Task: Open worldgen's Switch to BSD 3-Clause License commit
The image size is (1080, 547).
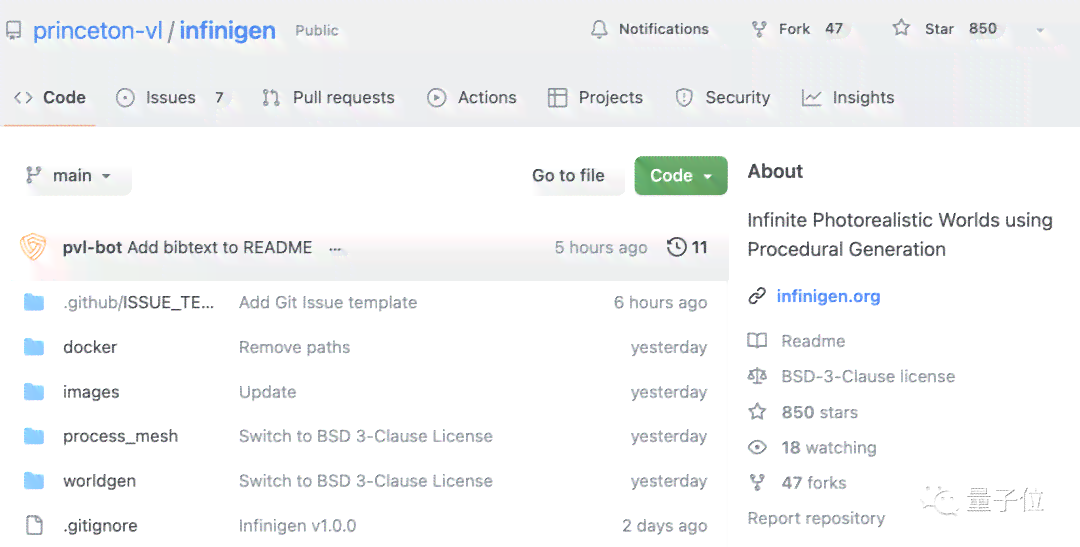Action: (366, 481)
